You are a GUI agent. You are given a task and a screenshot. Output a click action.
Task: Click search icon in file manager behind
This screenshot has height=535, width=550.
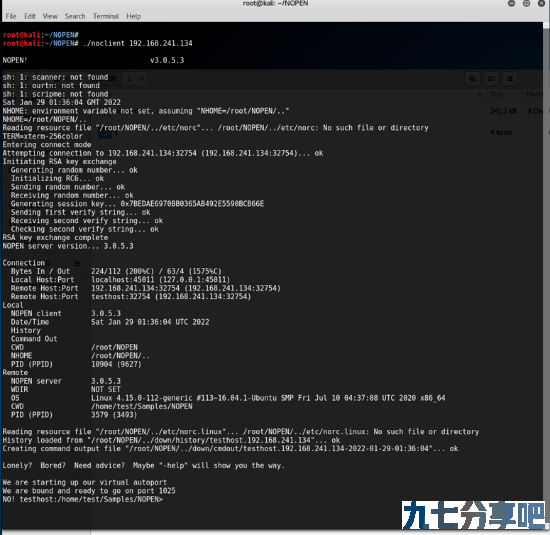pos(472,79)
